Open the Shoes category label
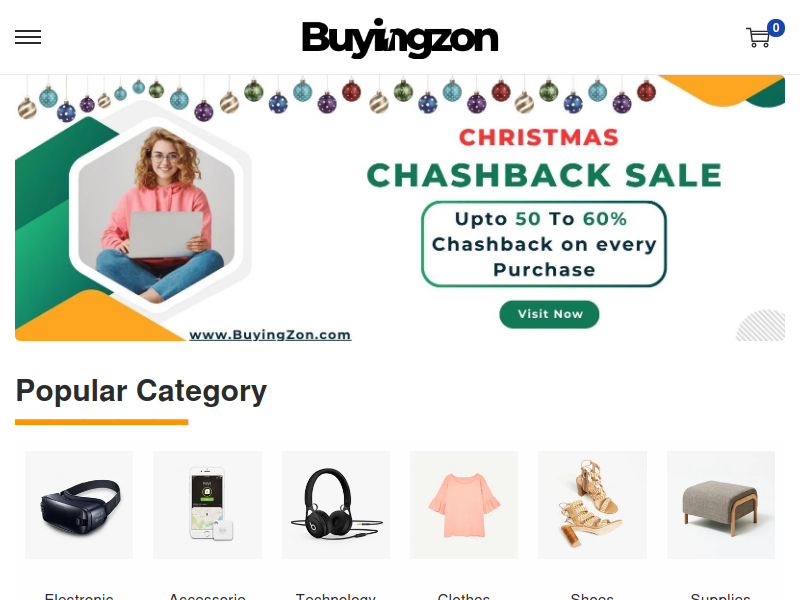800x600 pixels. [x=592, y=596]
